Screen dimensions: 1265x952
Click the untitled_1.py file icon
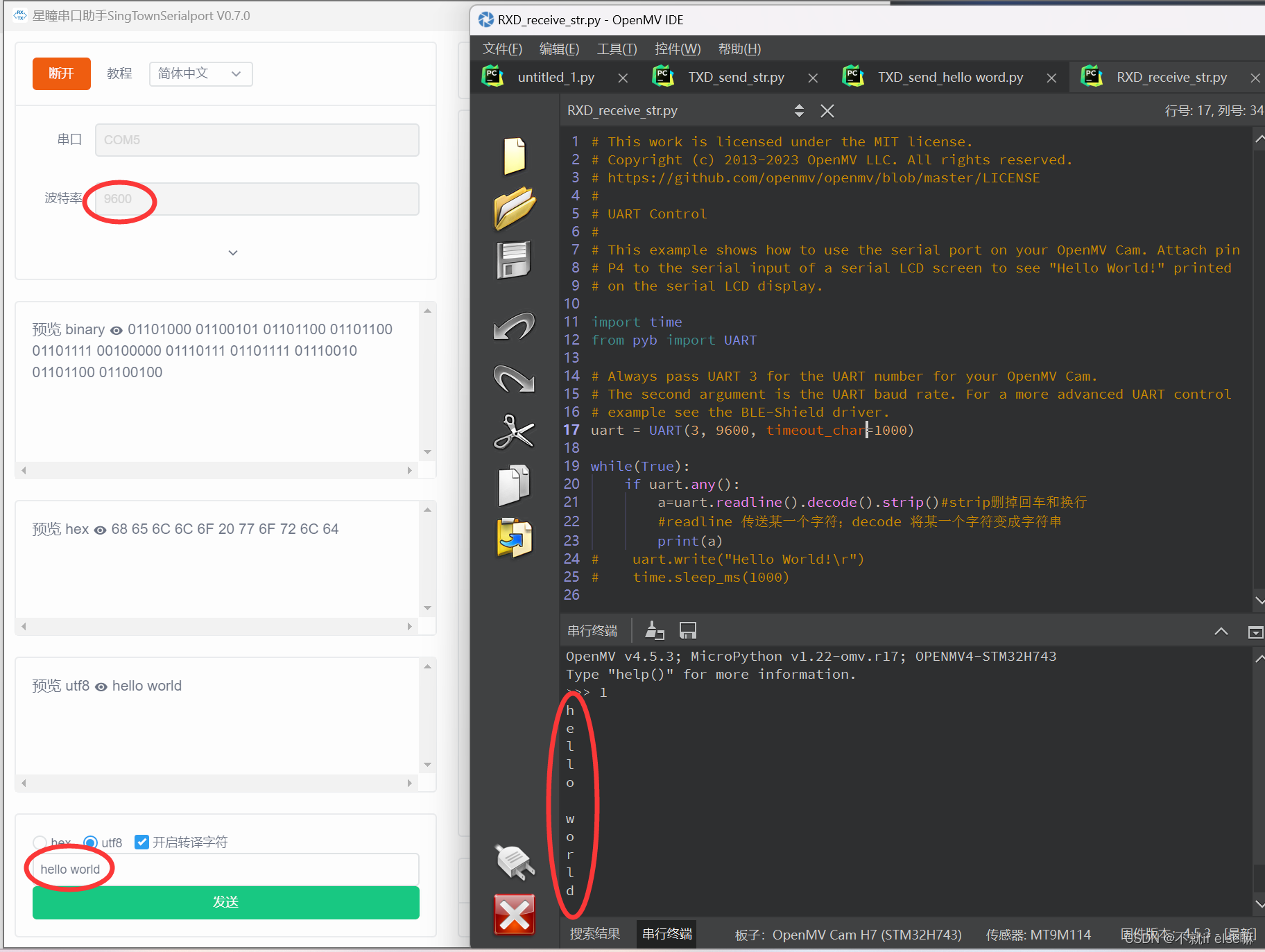tap(492, 76)
